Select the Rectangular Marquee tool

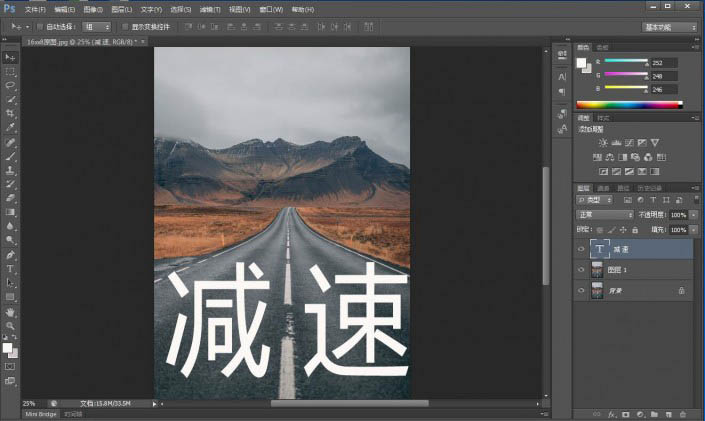[x=10, y=72]
